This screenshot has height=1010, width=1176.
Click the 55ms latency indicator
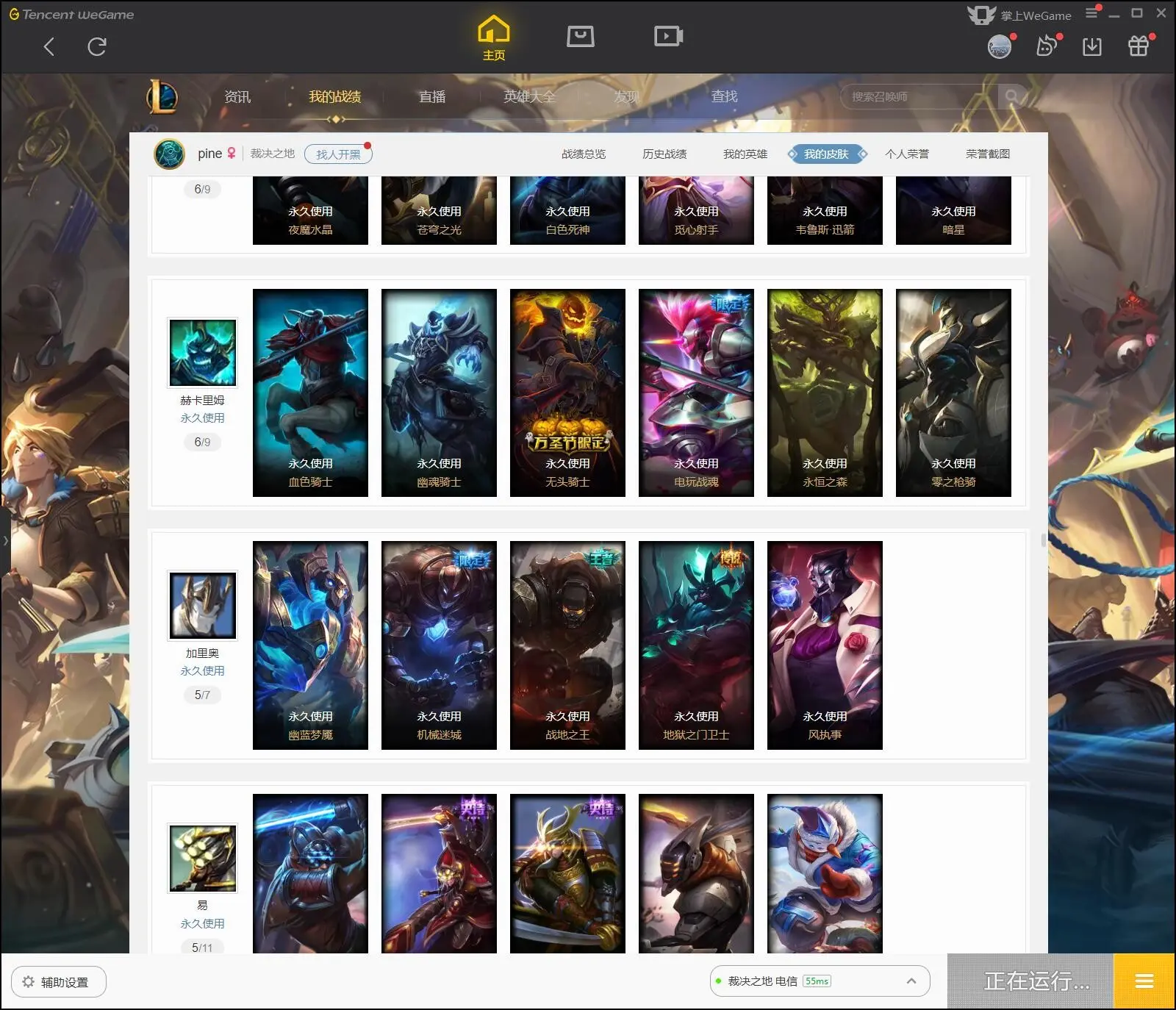tap(817, 981)
